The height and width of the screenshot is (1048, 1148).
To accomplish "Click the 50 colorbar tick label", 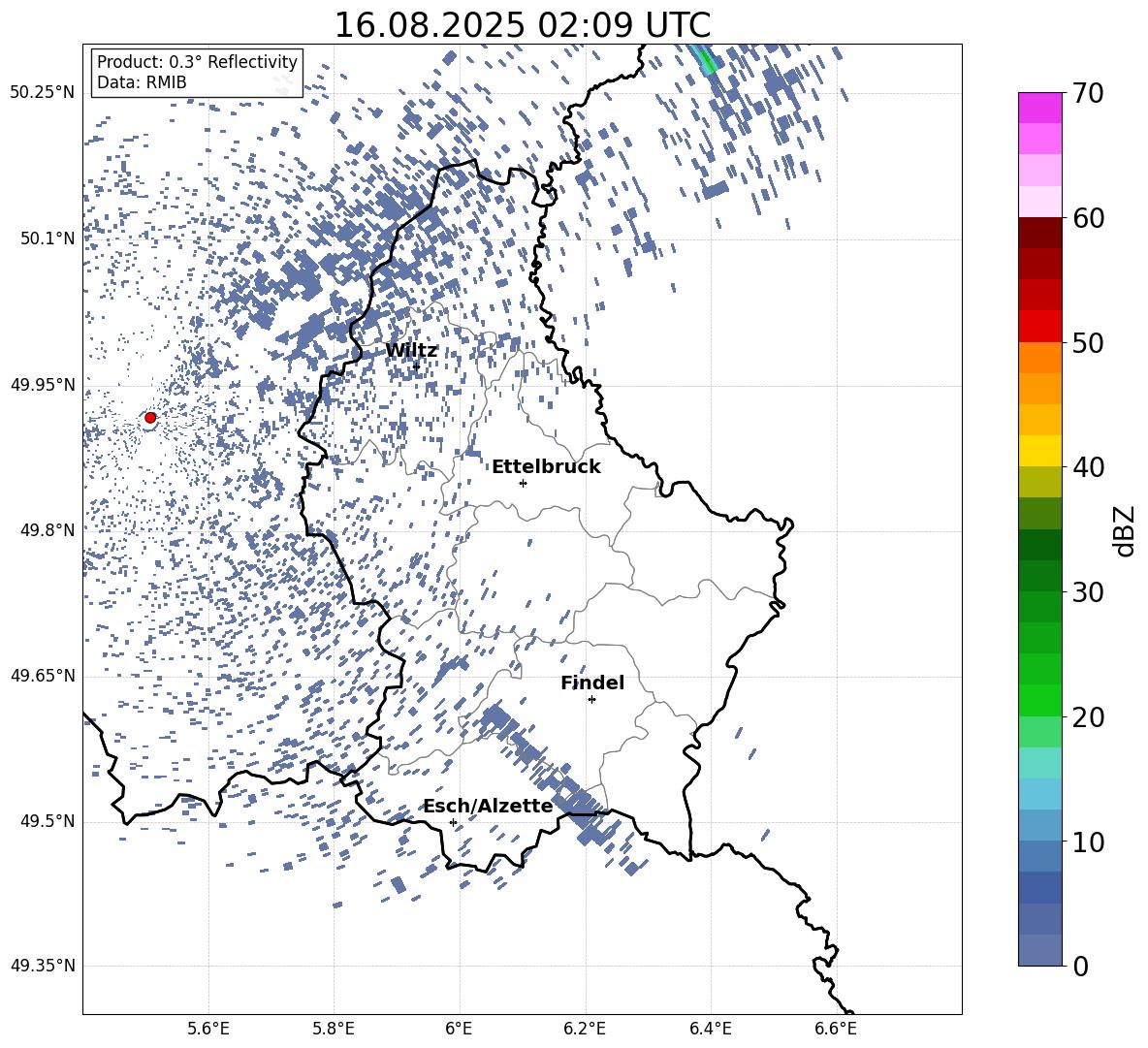I will coord(1088,342).
